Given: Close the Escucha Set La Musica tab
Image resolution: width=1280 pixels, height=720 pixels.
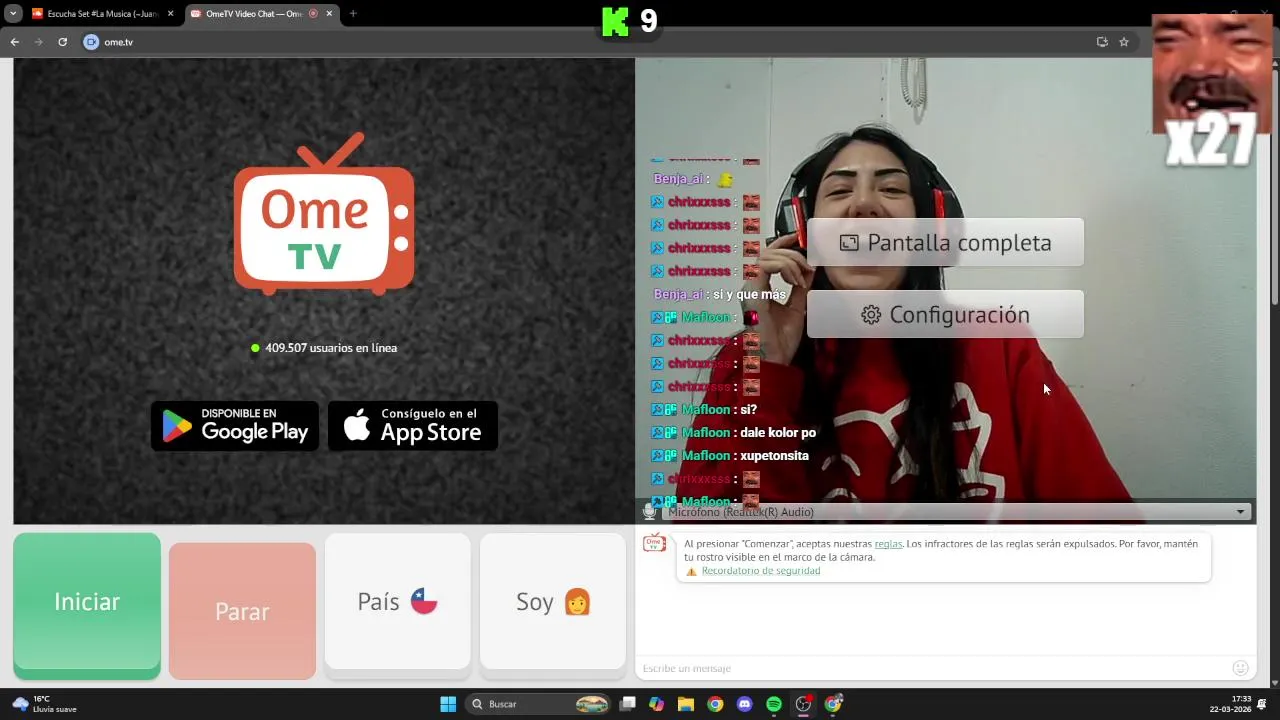Looking at the screenshot, I should [x=171, y=14].
